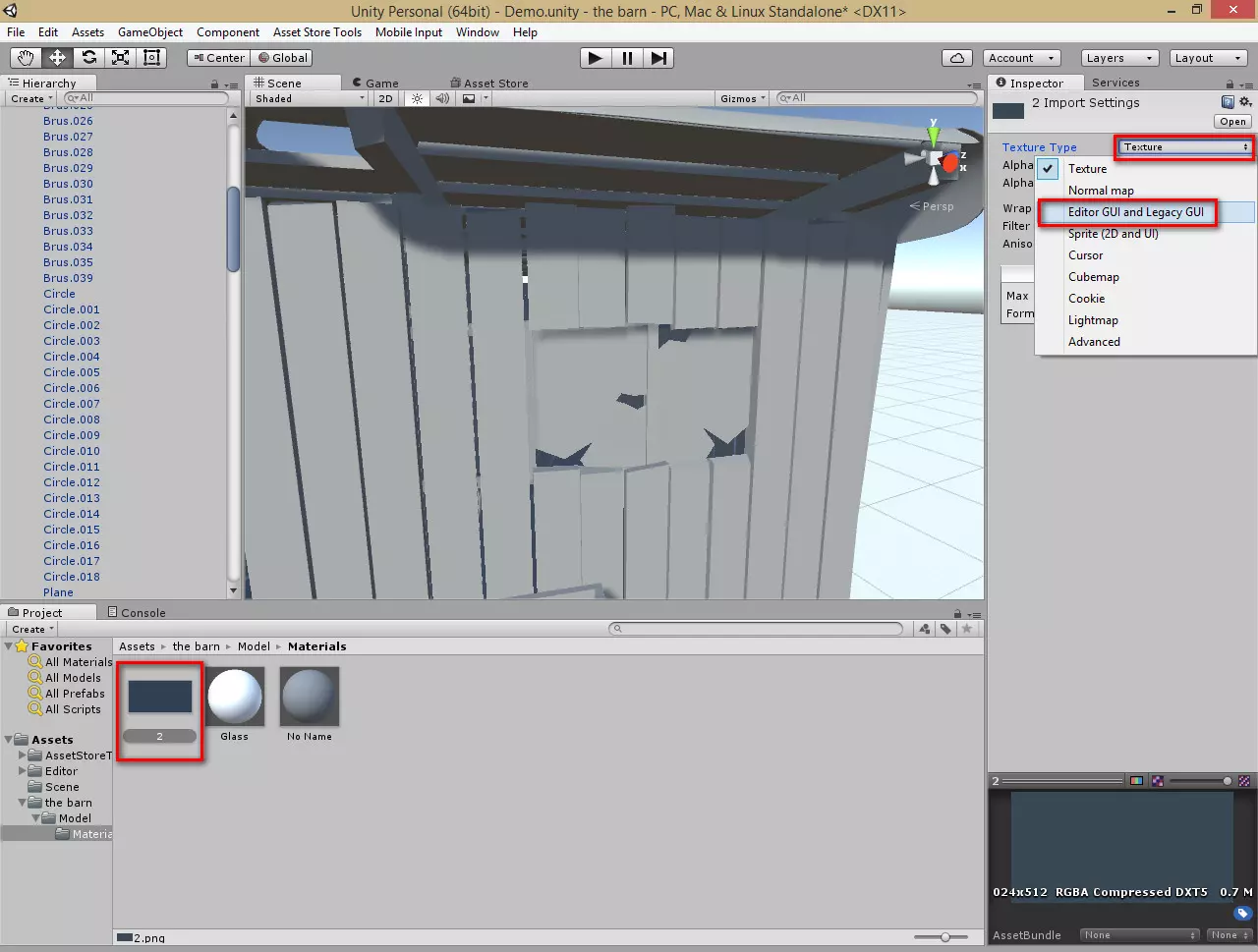Open the GameObject menu
Screen dimensions: 1258x952
point(149,32)
